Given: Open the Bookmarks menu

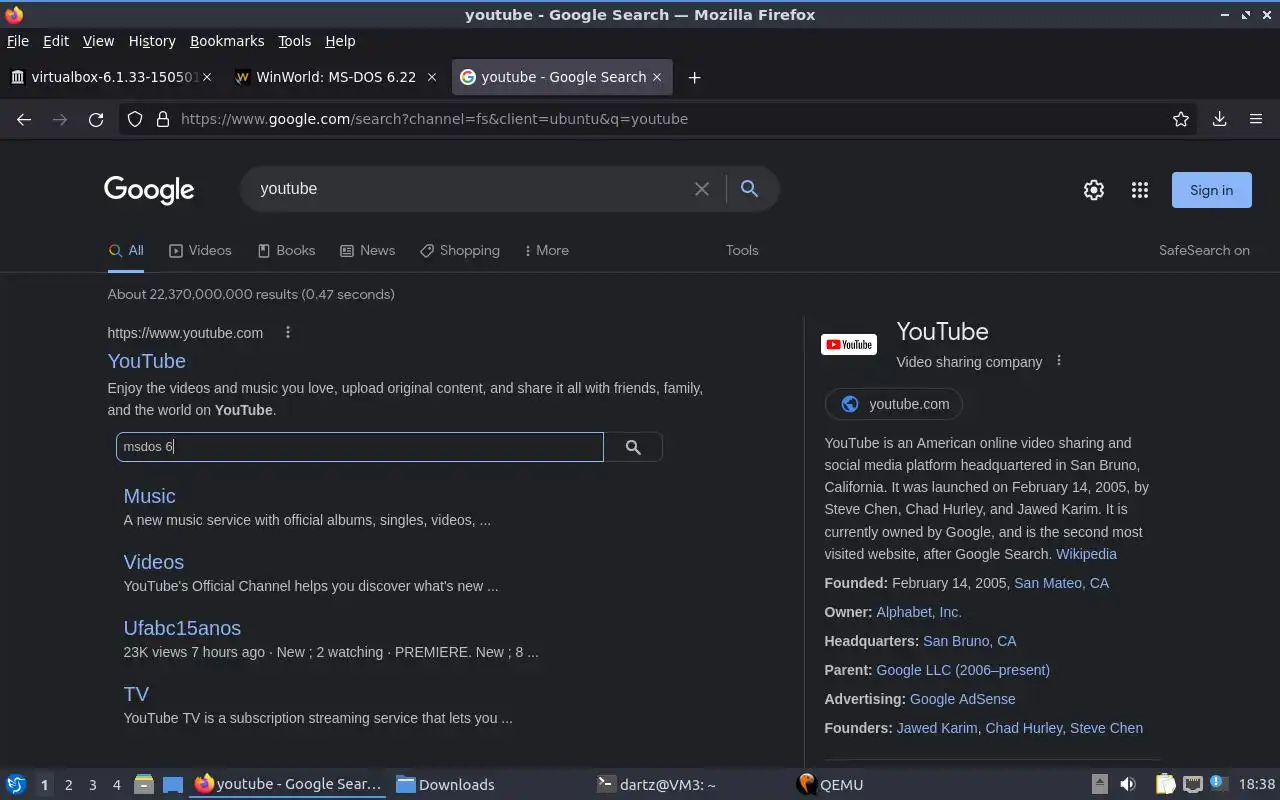Looking at the screenshot, I should (x=227, y=41).
